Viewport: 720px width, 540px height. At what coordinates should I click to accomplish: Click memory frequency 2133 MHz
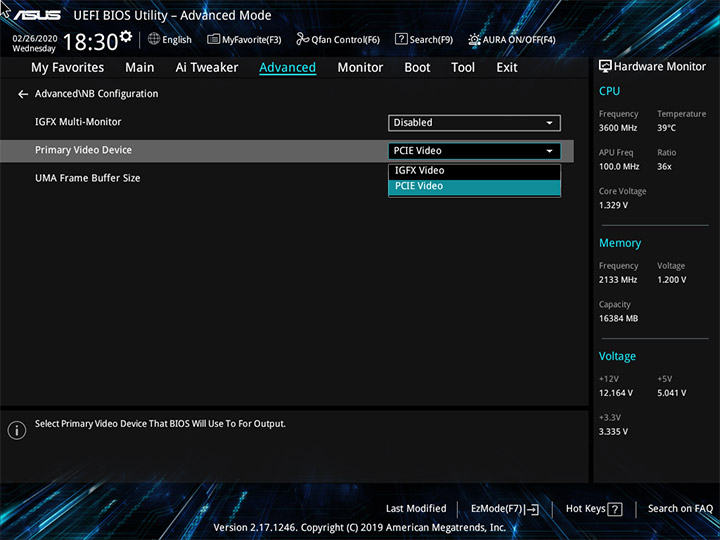click(x=618, y=280)
